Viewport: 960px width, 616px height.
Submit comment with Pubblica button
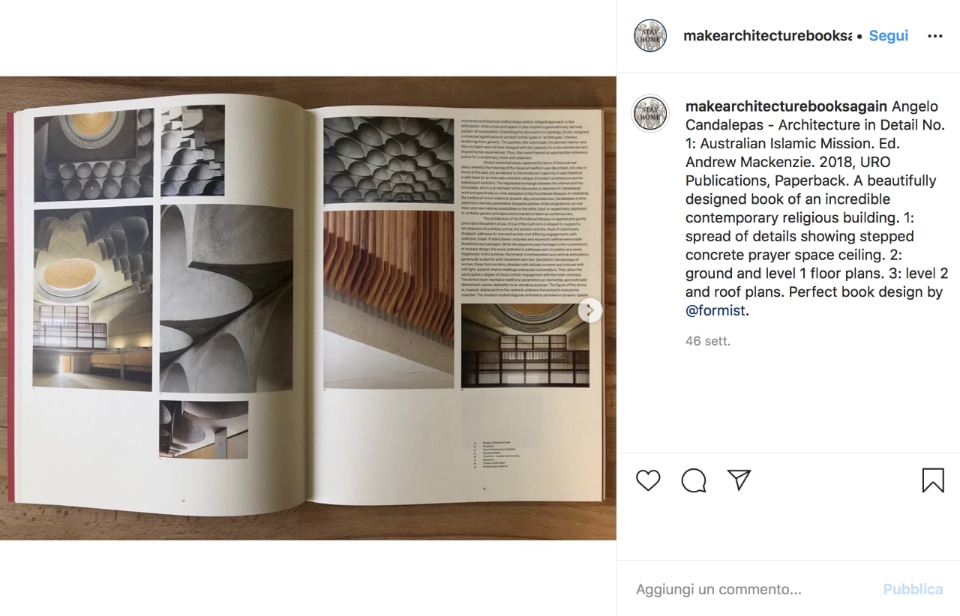(x=912, y=589)
